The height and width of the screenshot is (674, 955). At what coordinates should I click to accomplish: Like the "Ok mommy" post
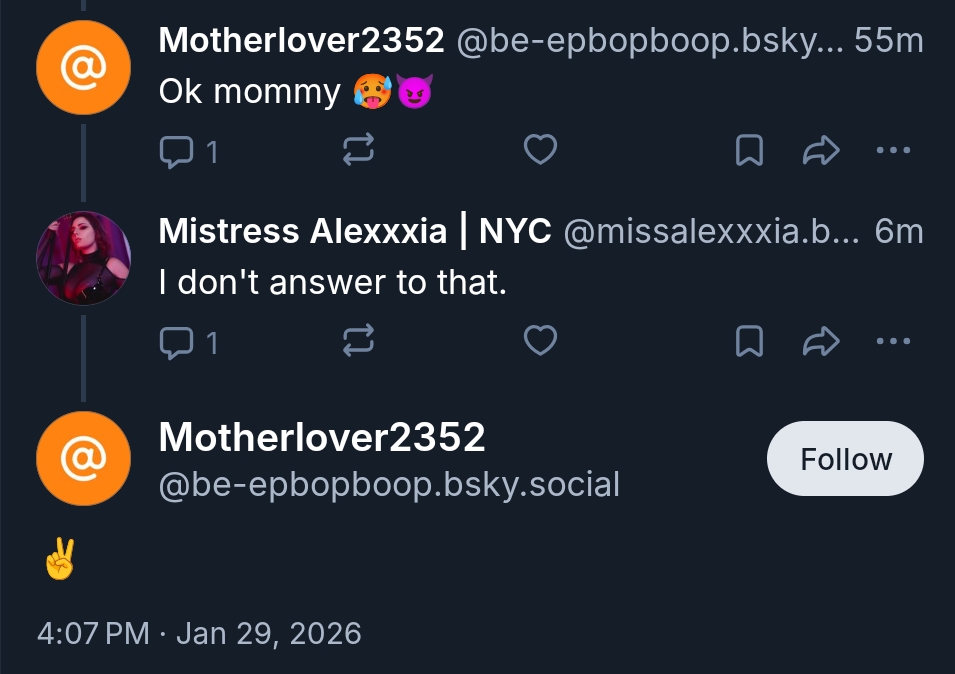(540, 151)
